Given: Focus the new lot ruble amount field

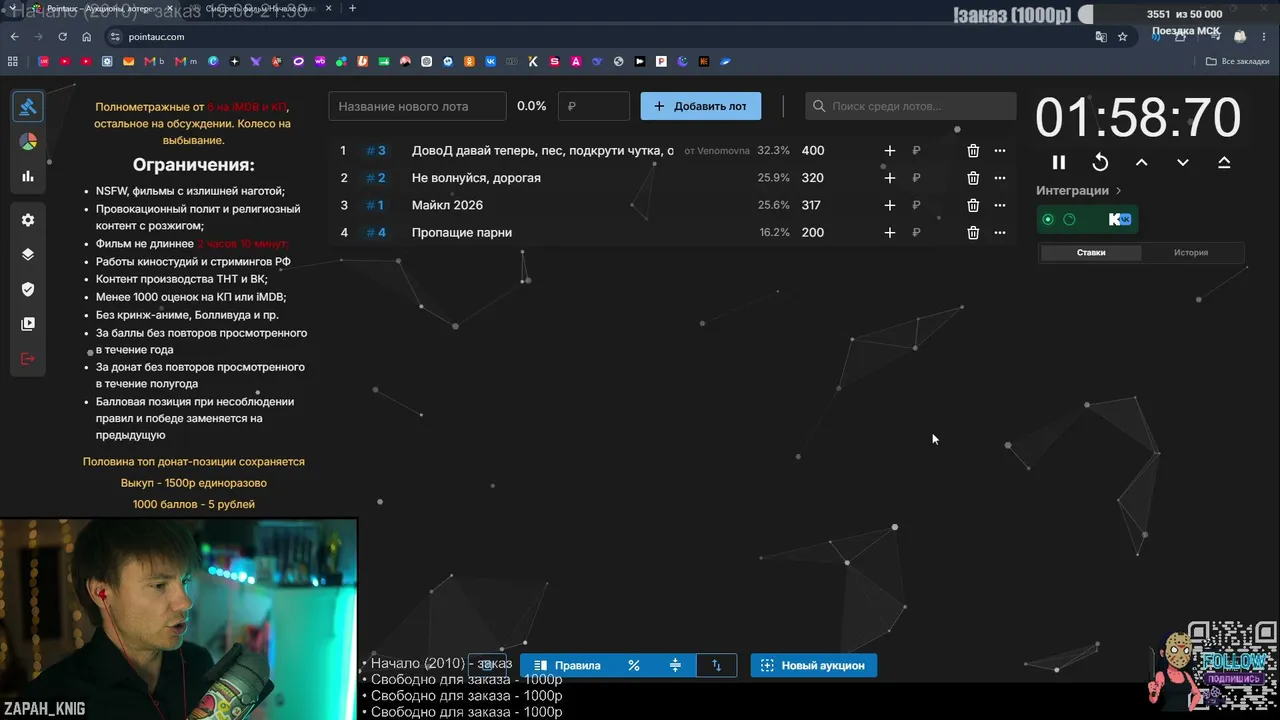Looking at the screenshot, I should (x=594, y=106).
